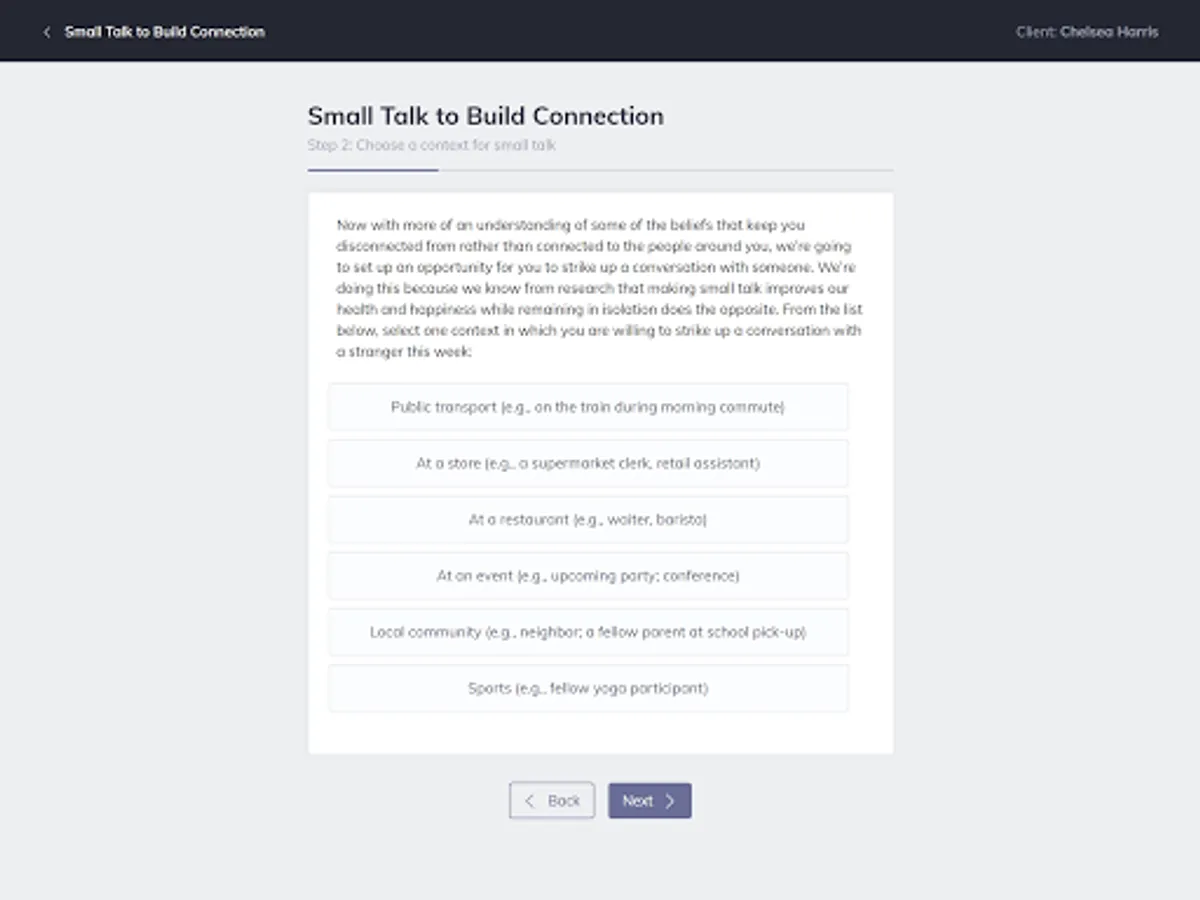This screenshot has height=900, width=1200.
Task: Click the right chevron inside the Next button
Action: (670, 801)
